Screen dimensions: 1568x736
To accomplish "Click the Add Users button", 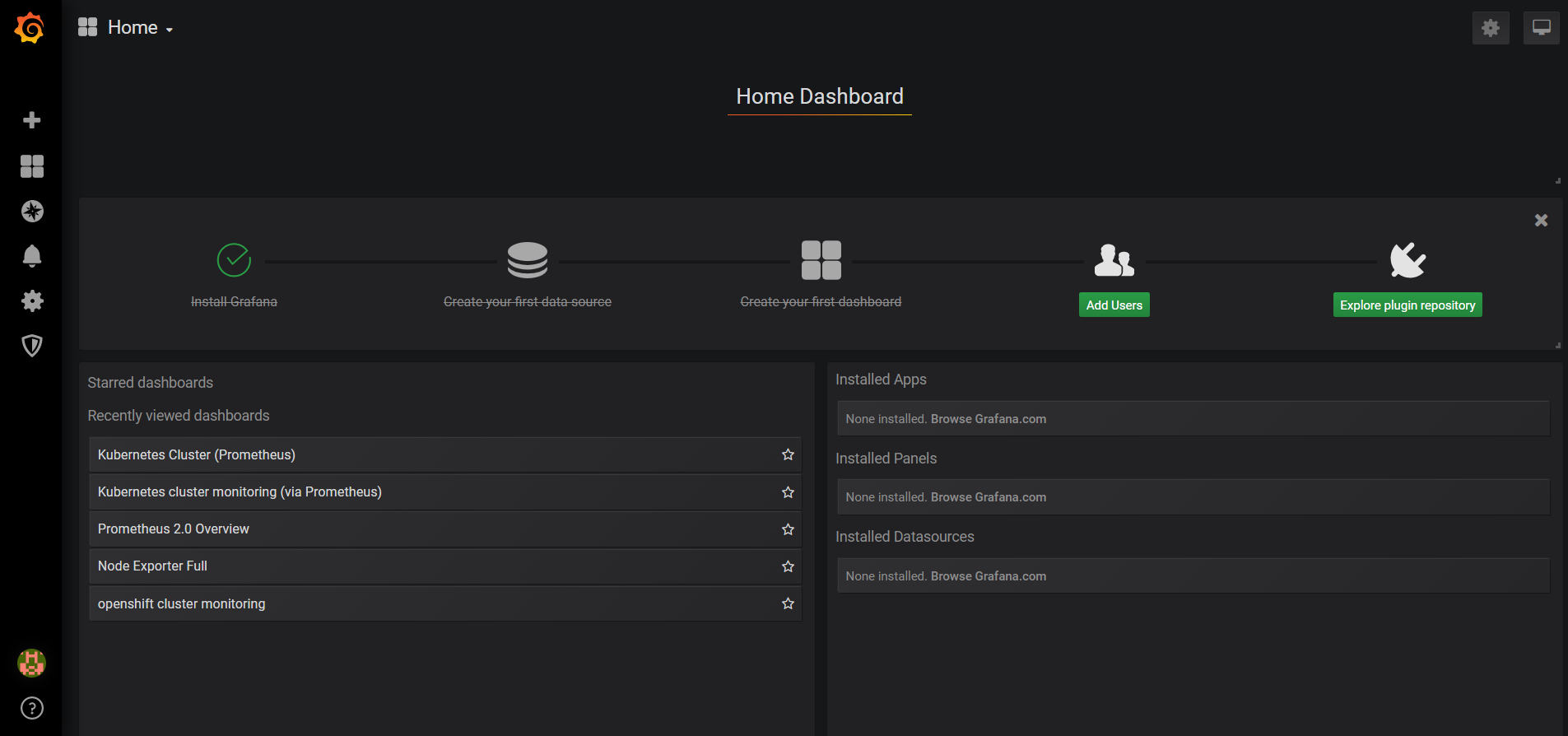I will click(1114, 305).
